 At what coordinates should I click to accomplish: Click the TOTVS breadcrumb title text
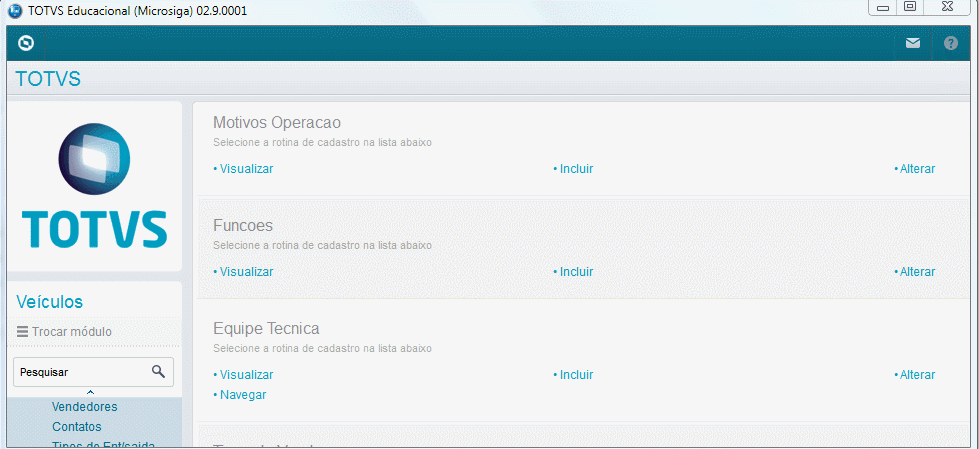click(48, 79)
